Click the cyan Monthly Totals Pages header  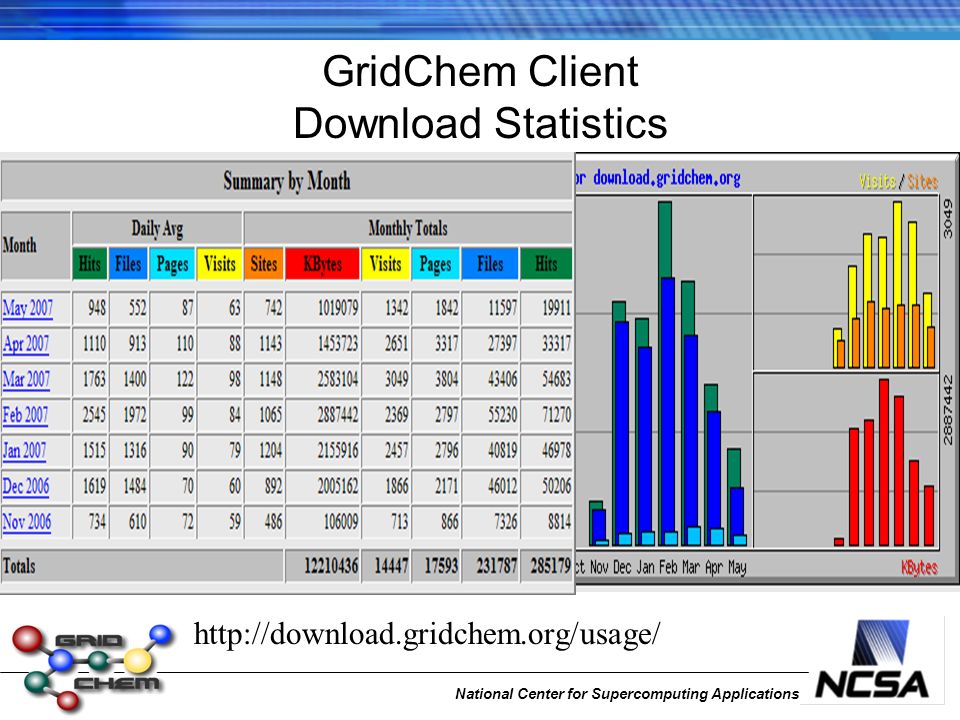435,264
